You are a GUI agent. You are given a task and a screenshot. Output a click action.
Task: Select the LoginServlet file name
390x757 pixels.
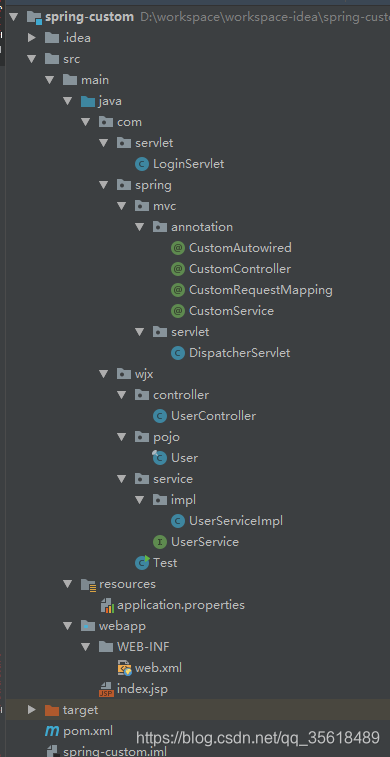pyautogui.click(x=189, y=164)
